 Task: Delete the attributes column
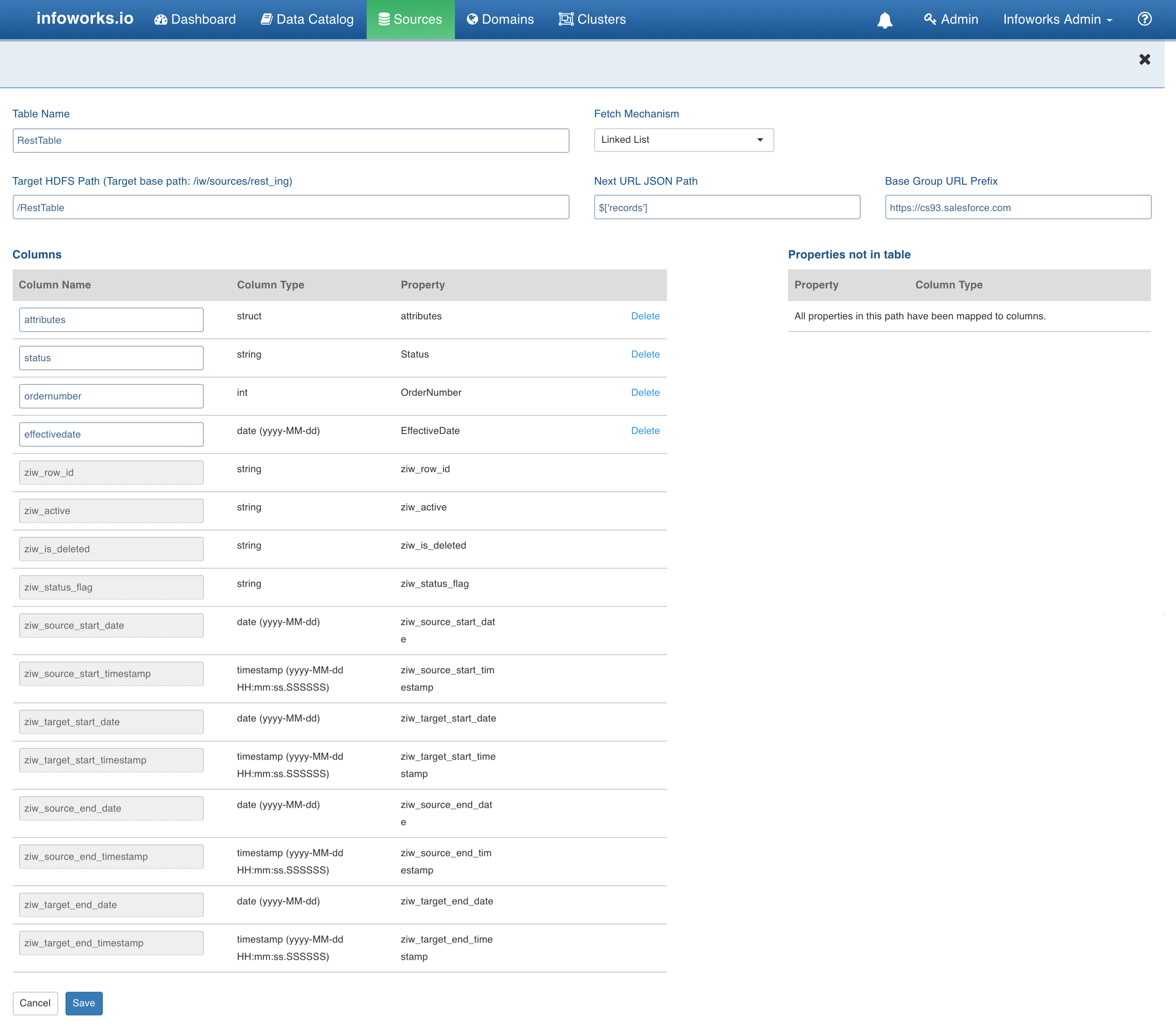(645, 316)
